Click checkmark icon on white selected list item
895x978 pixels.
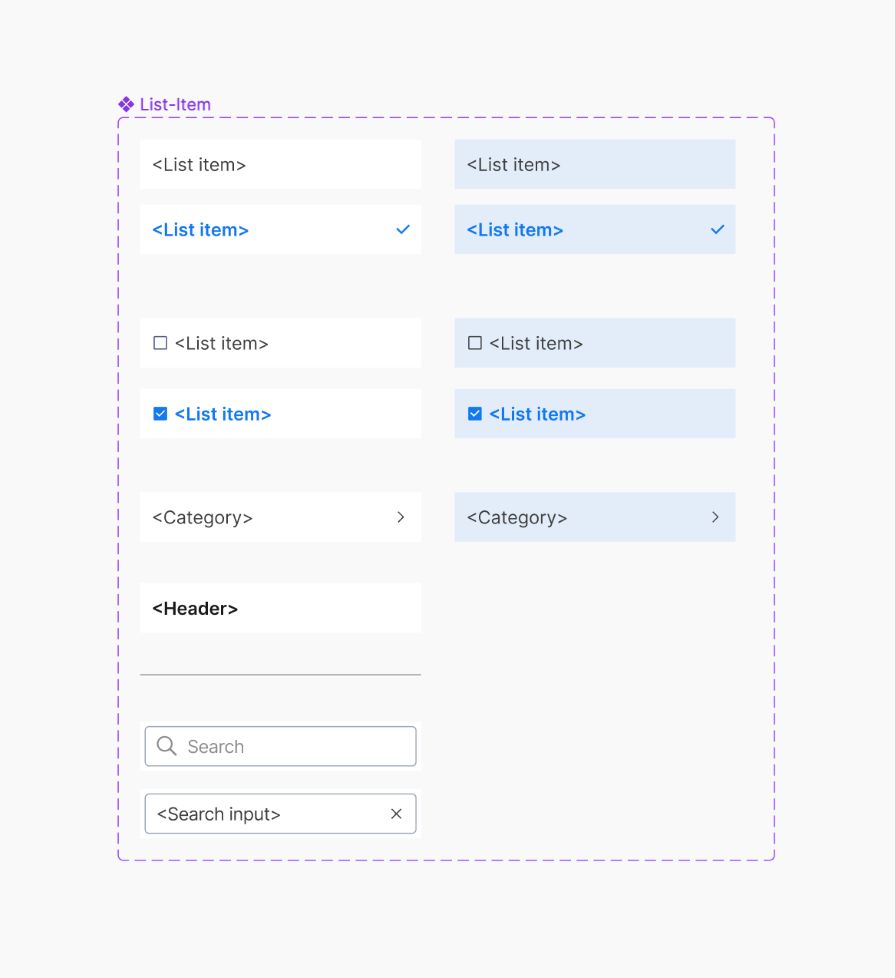403,229
